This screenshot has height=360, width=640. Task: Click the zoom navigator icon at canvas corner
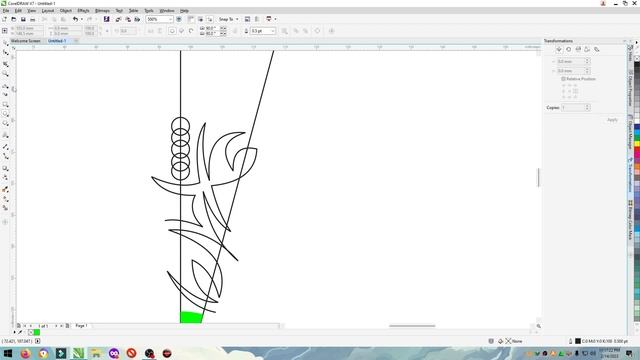(539, 326)
